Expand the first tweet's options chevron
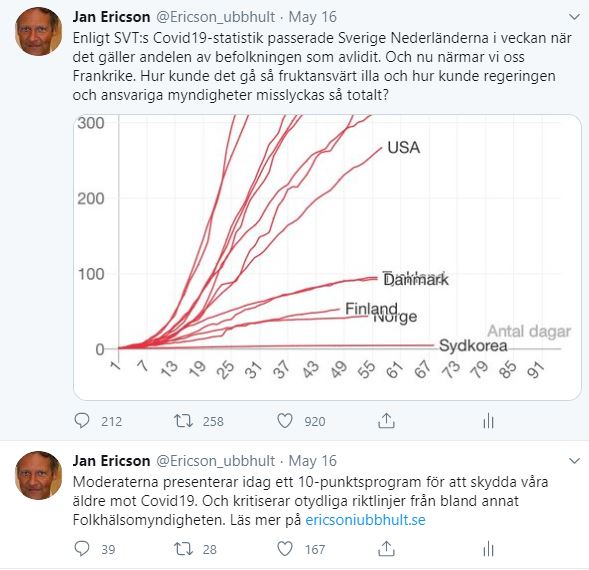The image size is (589, 570). click(x=574, y=17)
